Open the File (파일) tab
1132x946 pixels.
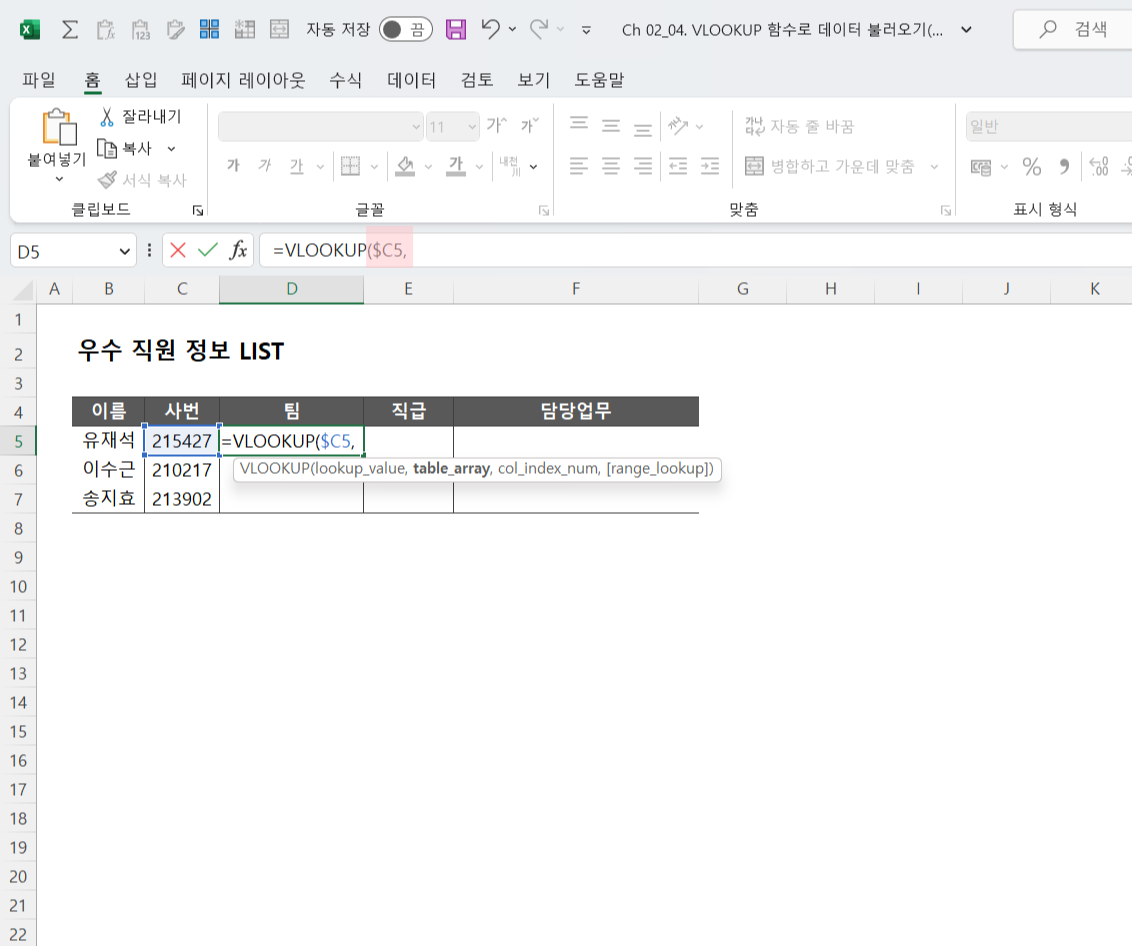39,79
